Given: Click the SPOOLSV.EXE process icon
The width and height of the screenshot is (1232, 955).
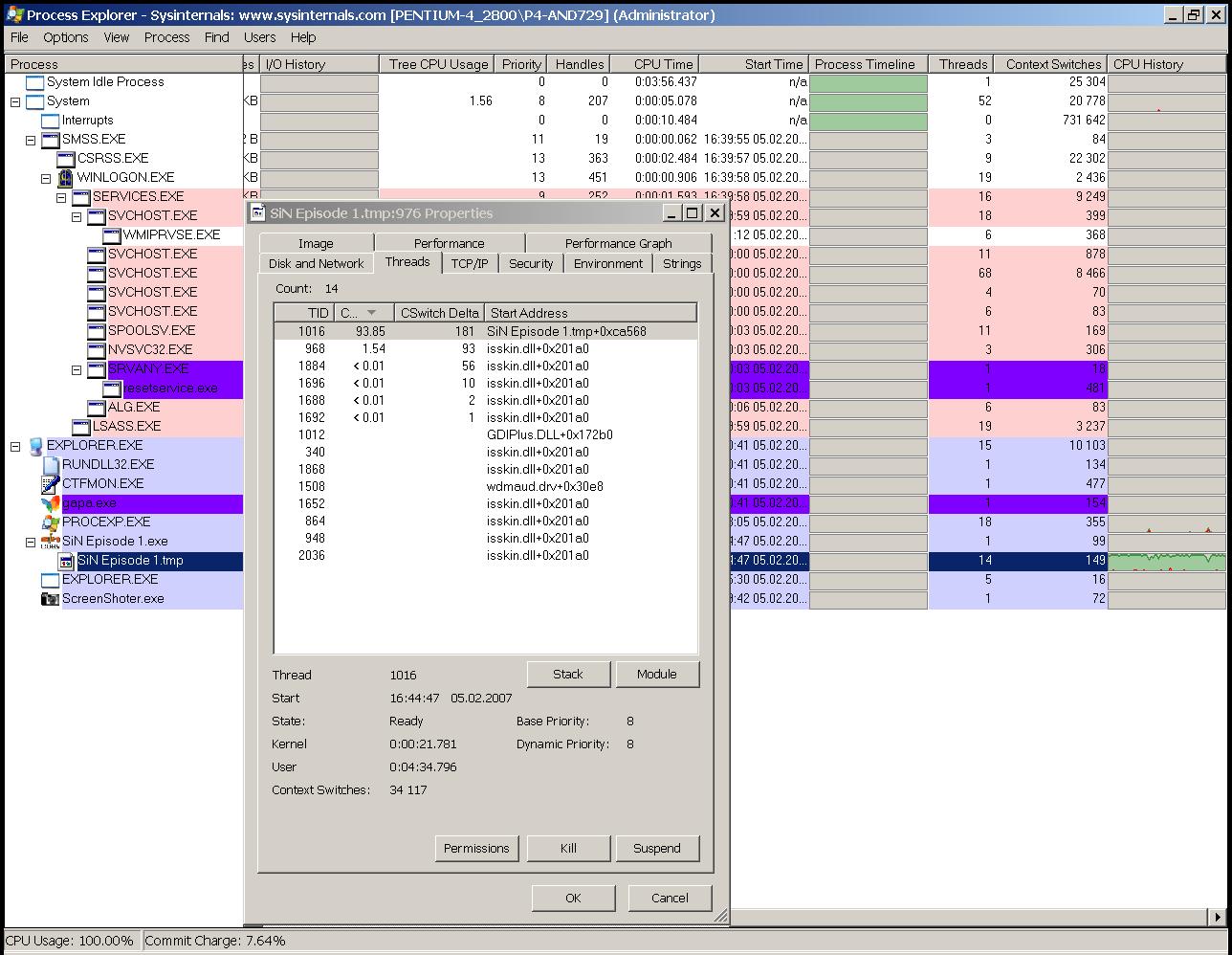Looking at the screenshot, I should click(97, 331).
